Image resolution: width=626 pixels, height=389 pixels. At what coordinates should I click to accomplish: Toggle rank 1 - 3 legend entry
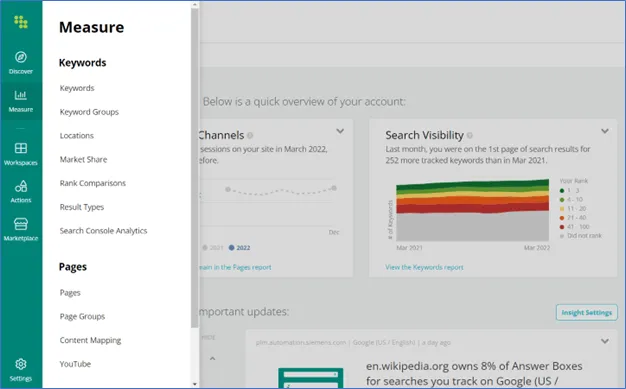point(570,191)
